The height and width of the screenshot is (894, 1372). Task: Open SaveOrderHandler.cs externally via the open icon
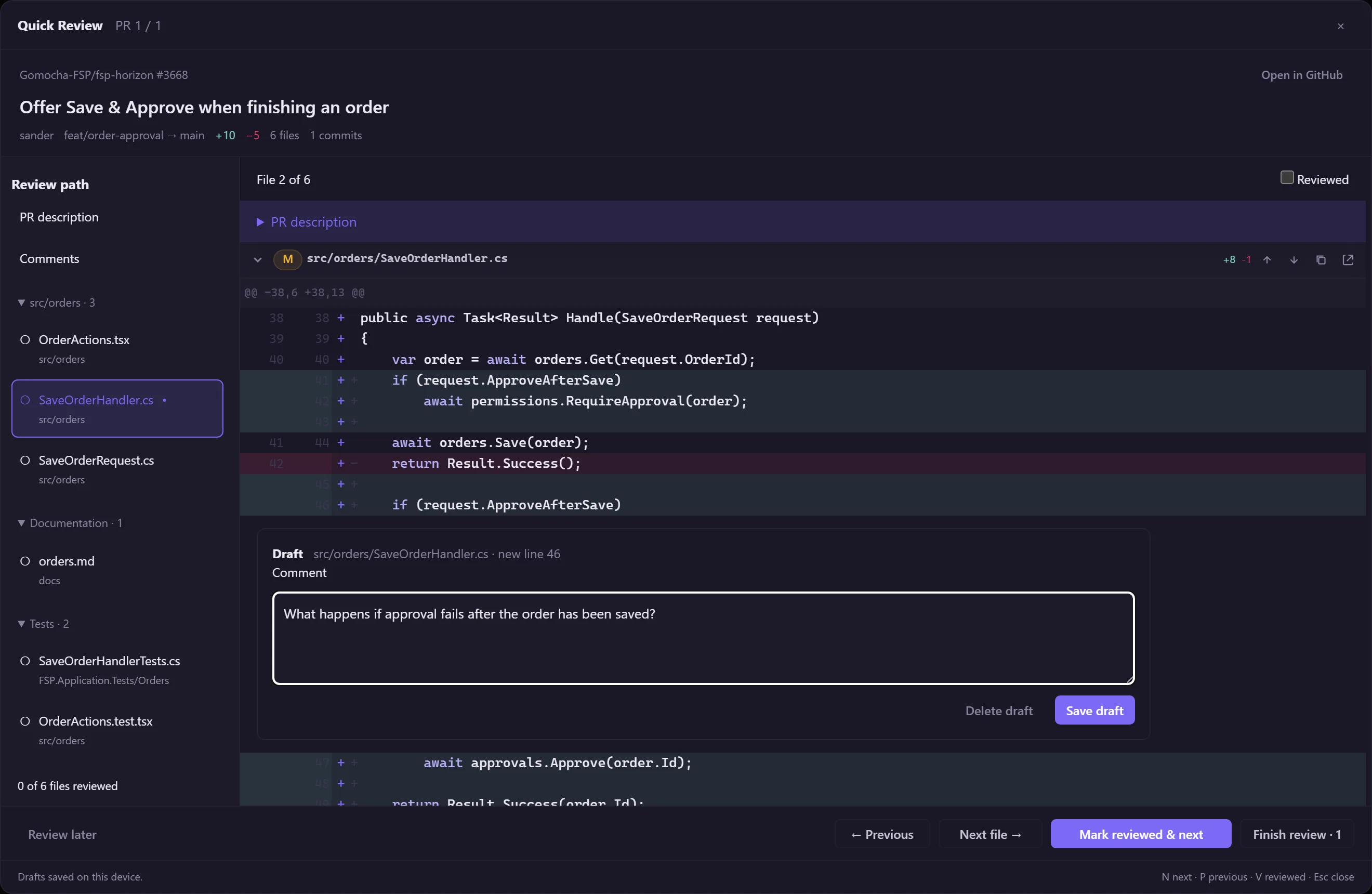[1348, 259]
